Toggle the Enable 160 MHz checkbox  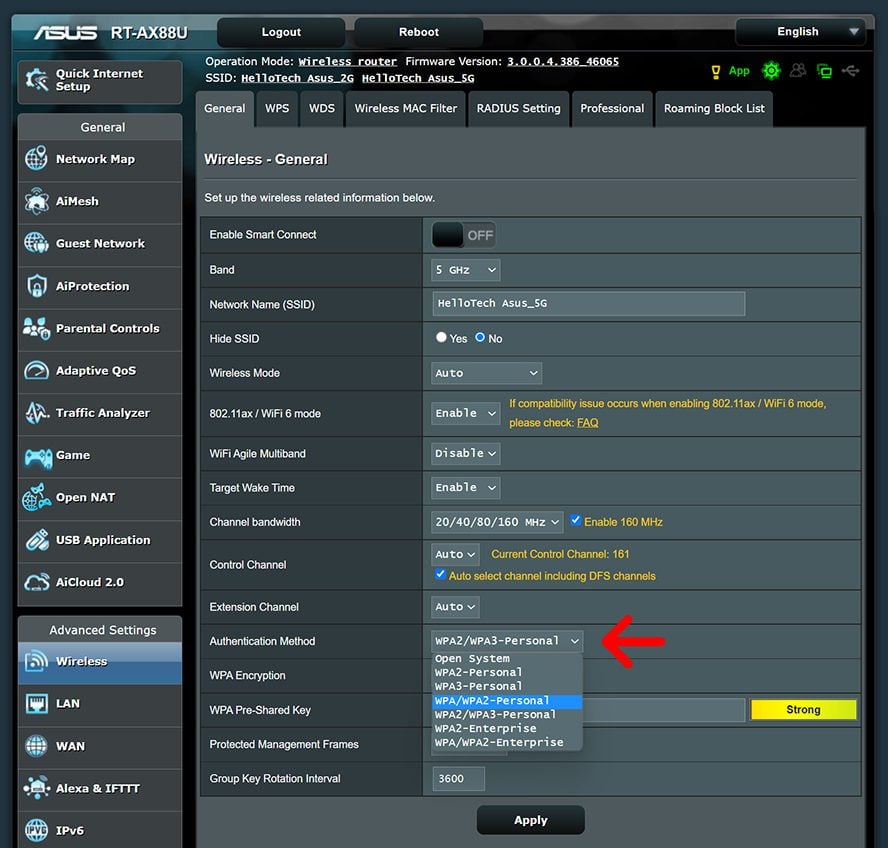coord(575,520)
